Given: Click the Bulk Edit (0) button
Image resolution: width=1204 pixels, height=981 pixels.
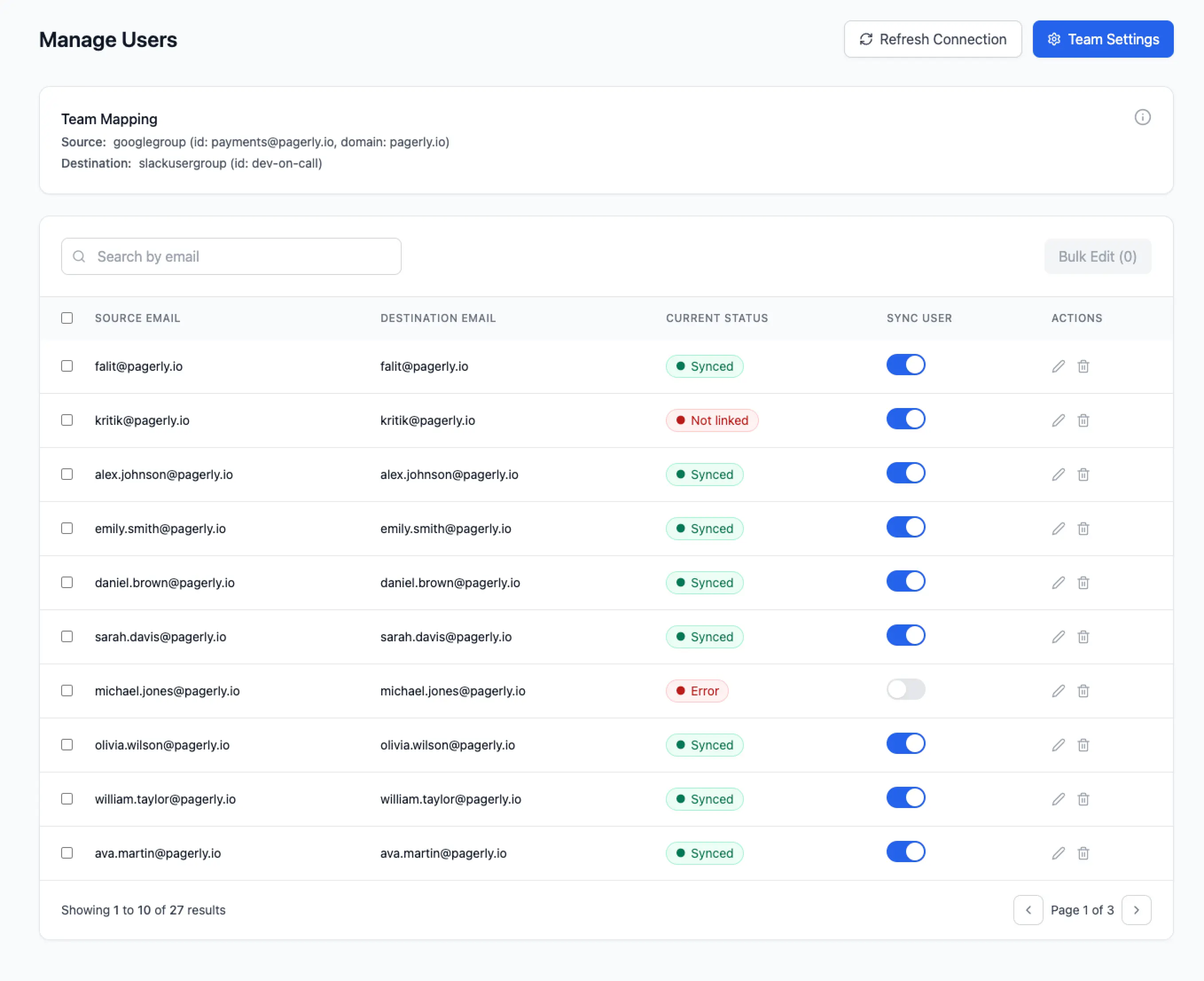Looking at the screenshot, I should click(x=1097, y=256).
